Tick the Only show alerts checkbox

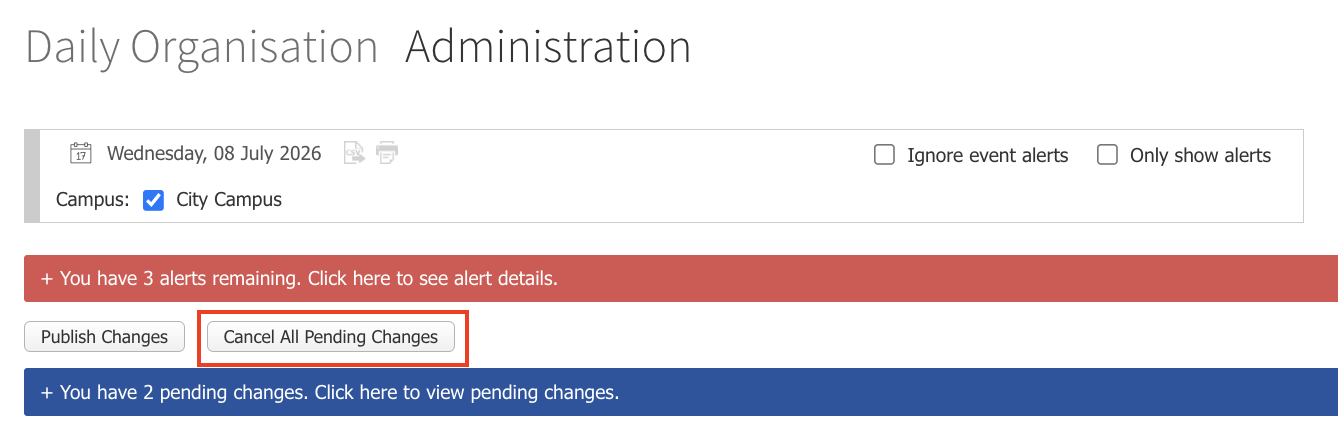point(1107,155)
